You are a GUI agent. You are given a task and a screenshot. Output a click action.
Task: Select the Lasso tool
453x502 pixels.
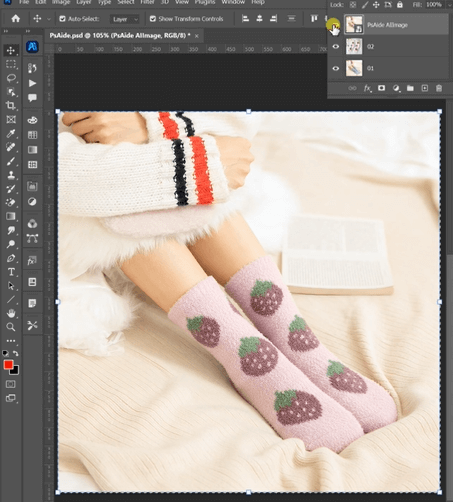11,78
